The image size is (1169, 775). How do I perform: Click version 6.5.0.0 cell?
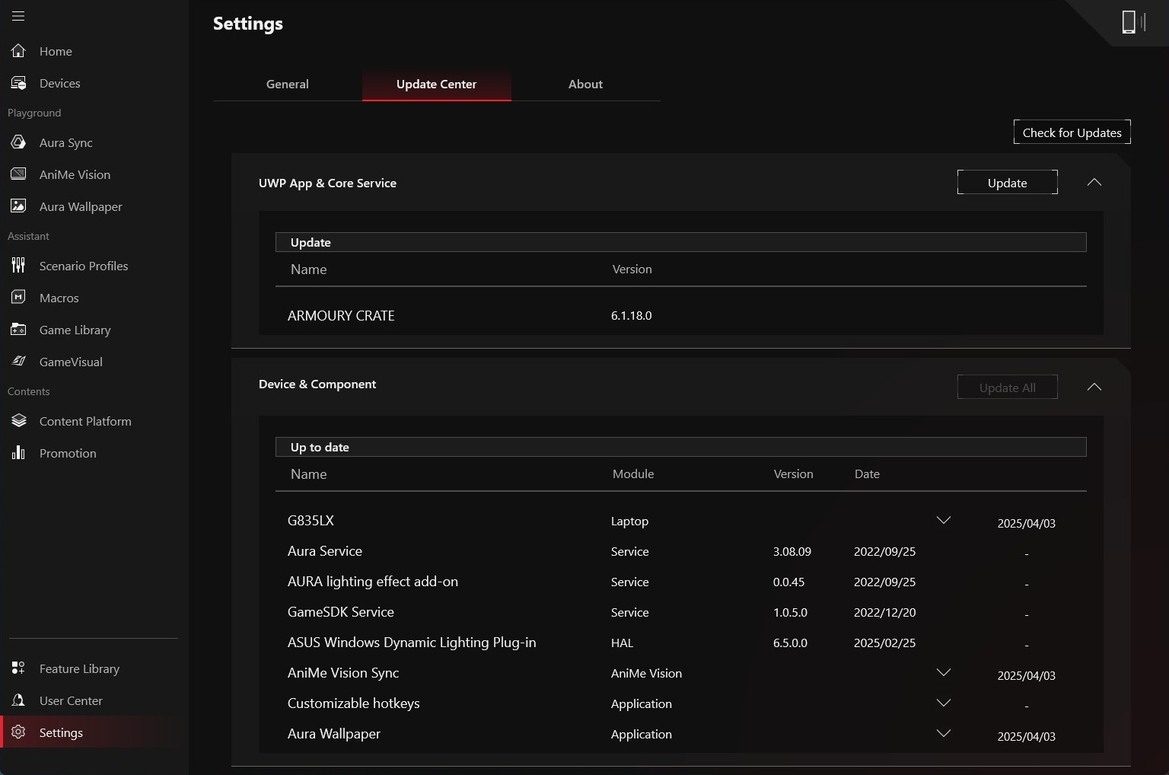pyautogui.click(x=790, y=643)
